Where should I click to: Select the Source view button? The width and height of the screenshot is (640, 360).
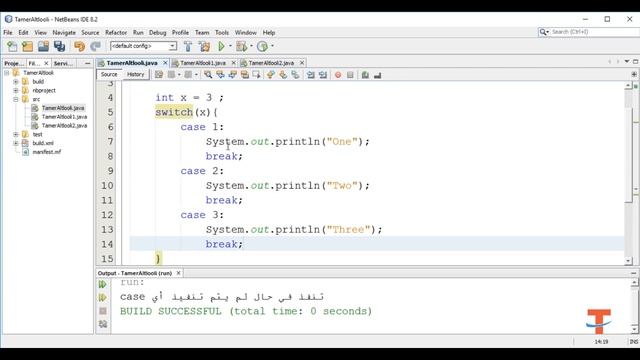click(x=109, y=74)
